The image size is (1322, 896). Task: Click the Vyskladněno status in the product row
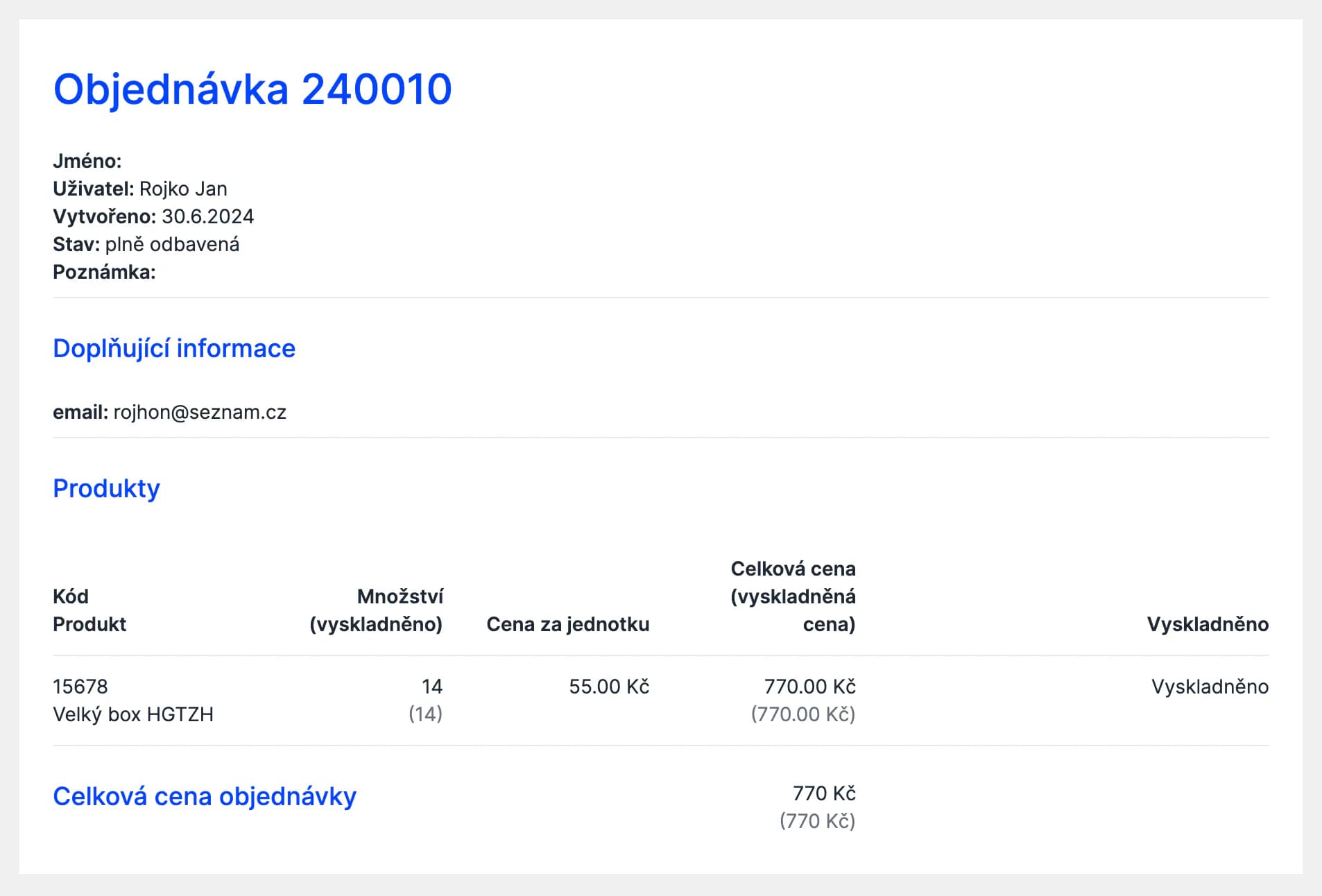point(1210,687)
